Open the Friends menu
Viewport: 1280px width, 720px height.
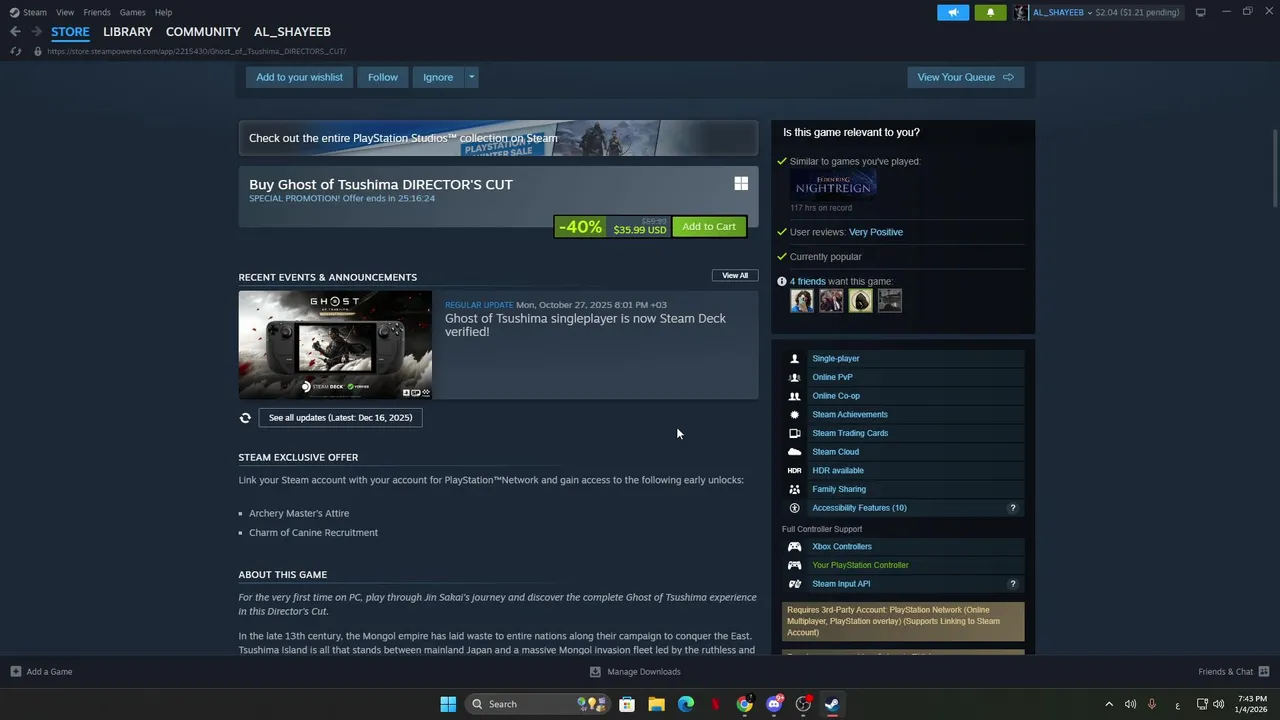[x=97, y=12]
